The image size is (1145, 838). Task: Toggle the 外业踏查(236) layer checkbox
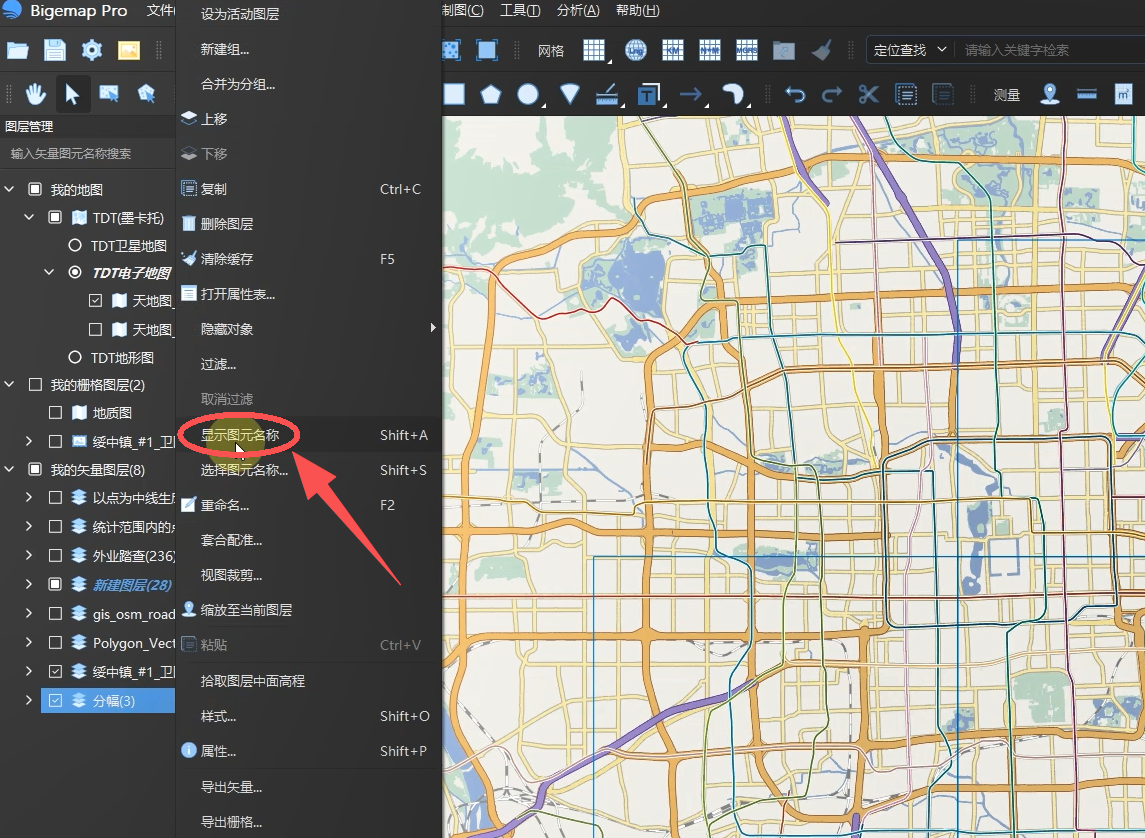point(55,556)
